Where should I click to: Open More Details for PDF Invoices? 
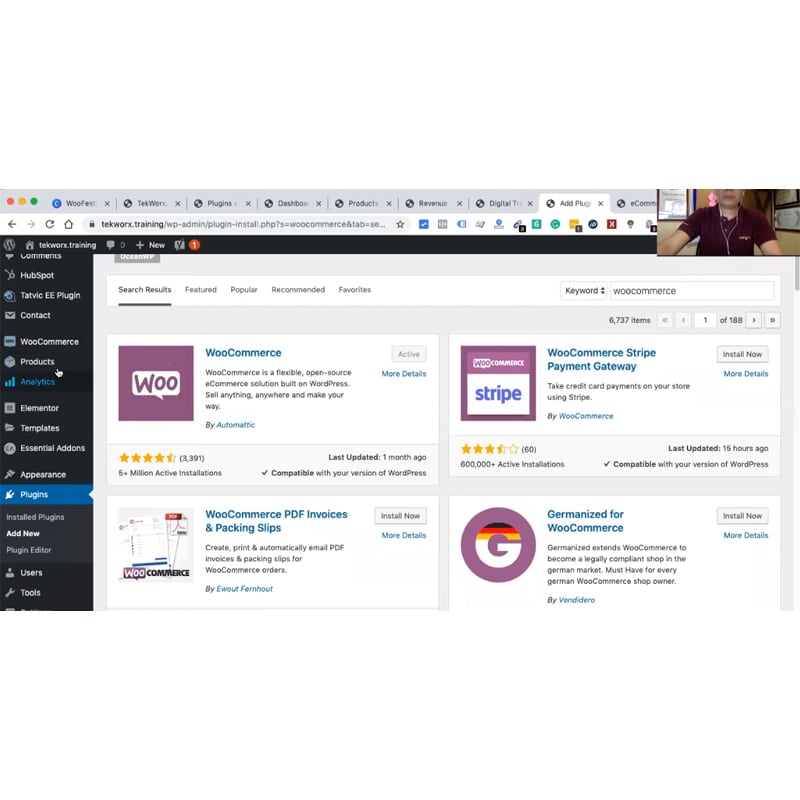tap(404, 535)
